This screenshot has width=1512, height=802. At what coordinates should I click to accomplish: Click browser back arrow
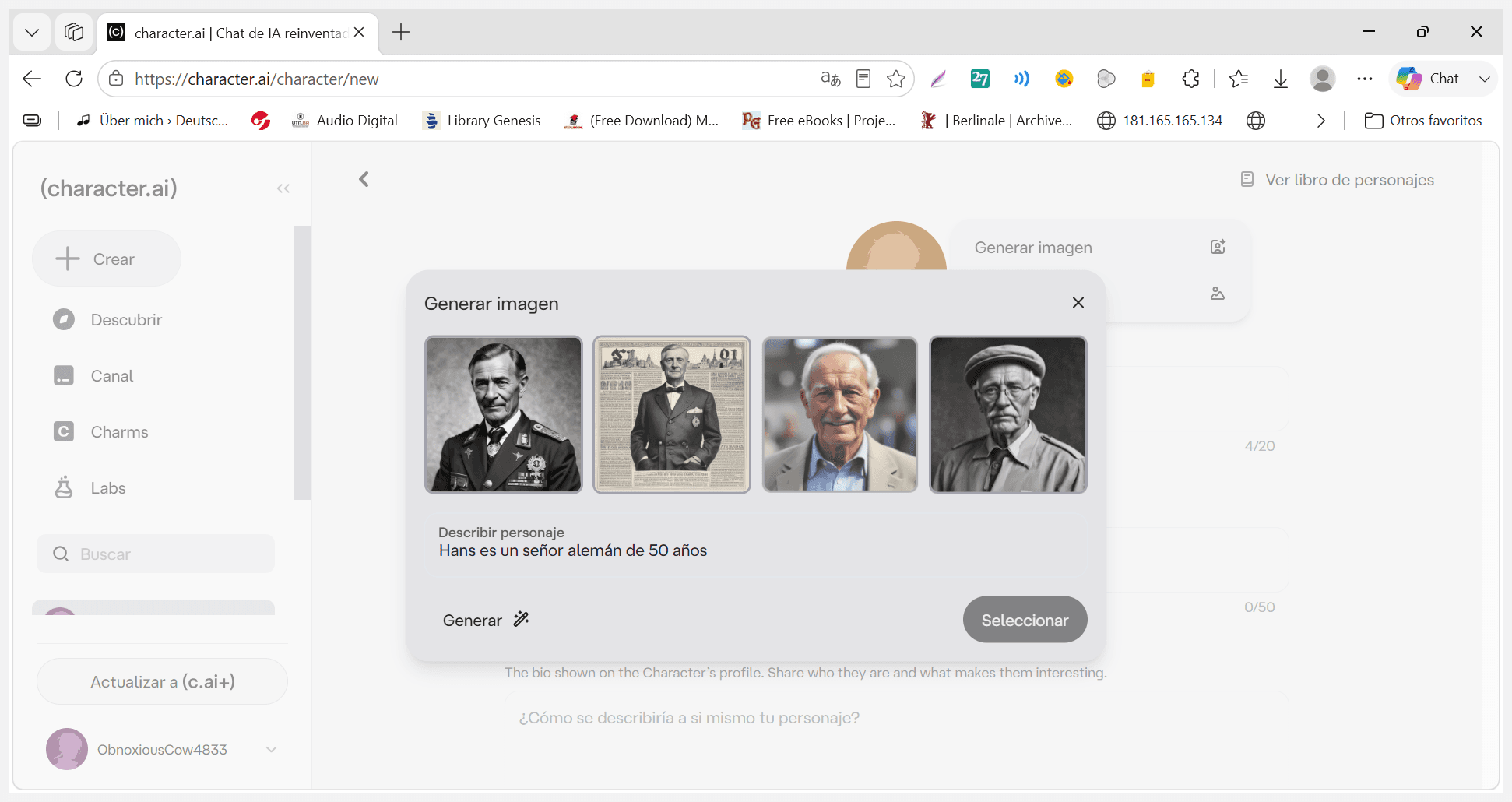coord(32,79)
